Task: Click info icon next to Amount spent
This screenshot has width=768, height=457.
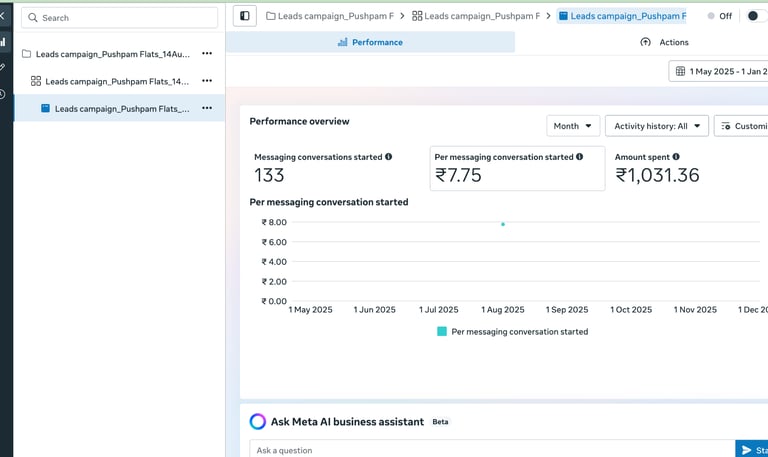Action: coord(676,157)
